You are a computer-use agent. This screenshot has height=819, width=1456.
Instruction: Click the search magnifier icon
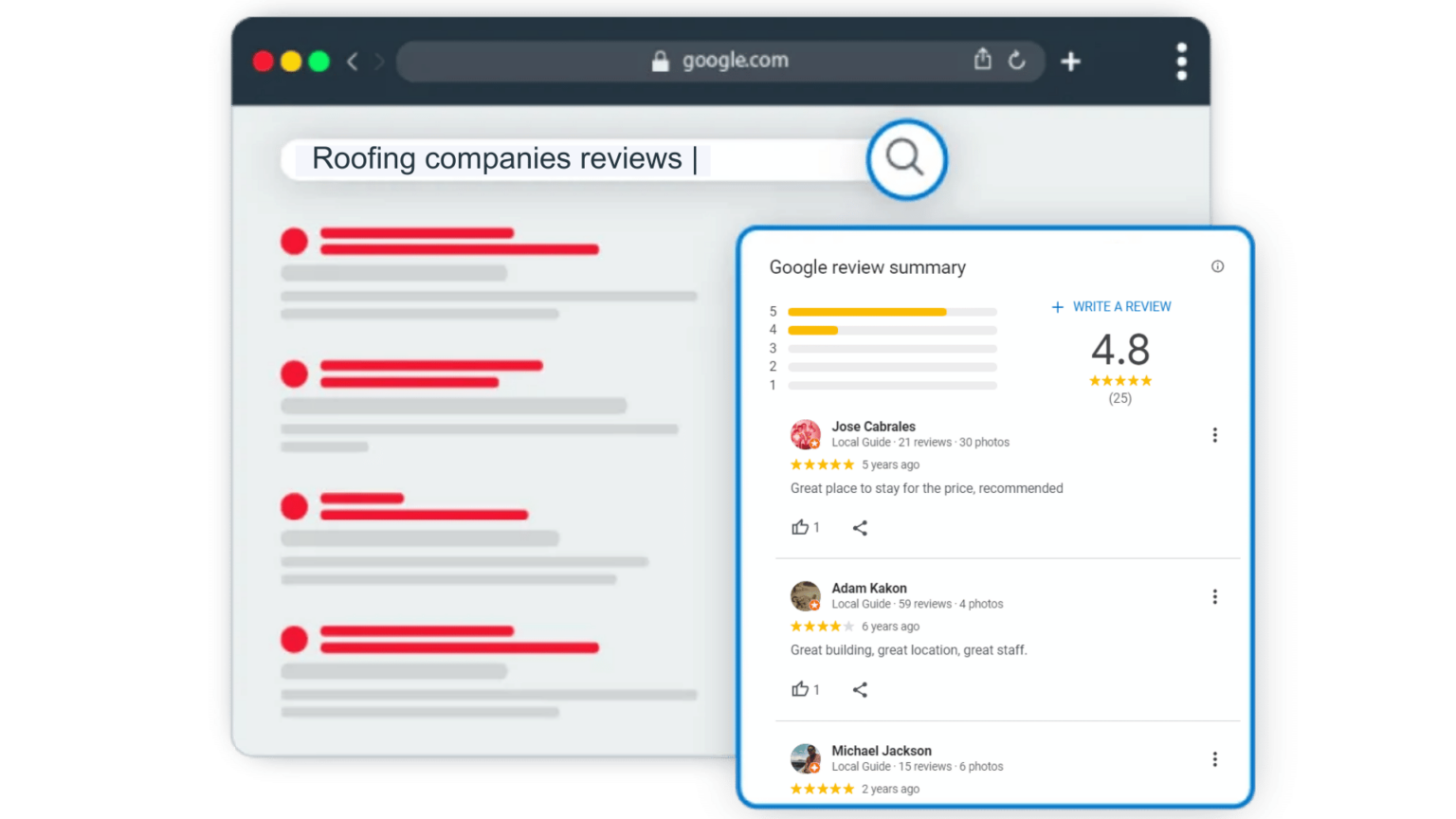tap(905, 158)
